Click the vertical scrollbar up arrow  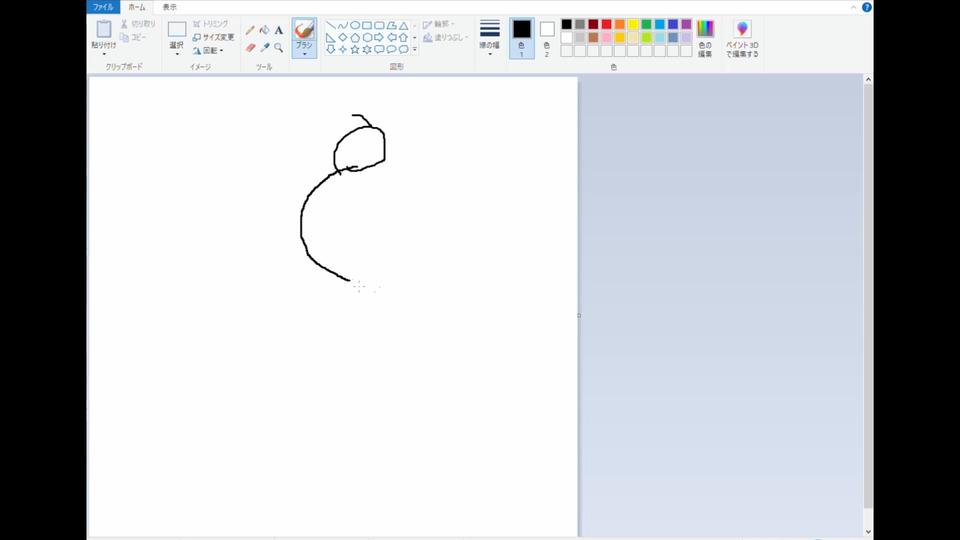click(868, 80)
